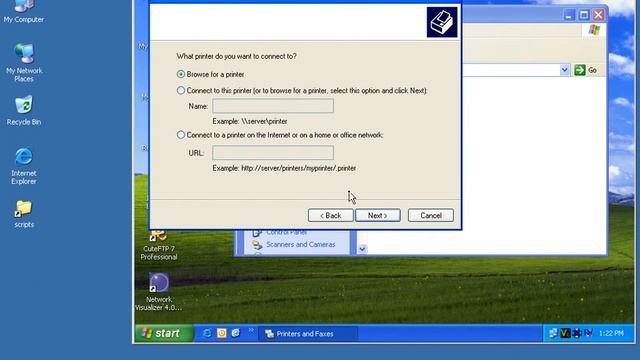
Task: Collapse the side panel chevron in Printers window
Action: (362, 249)
